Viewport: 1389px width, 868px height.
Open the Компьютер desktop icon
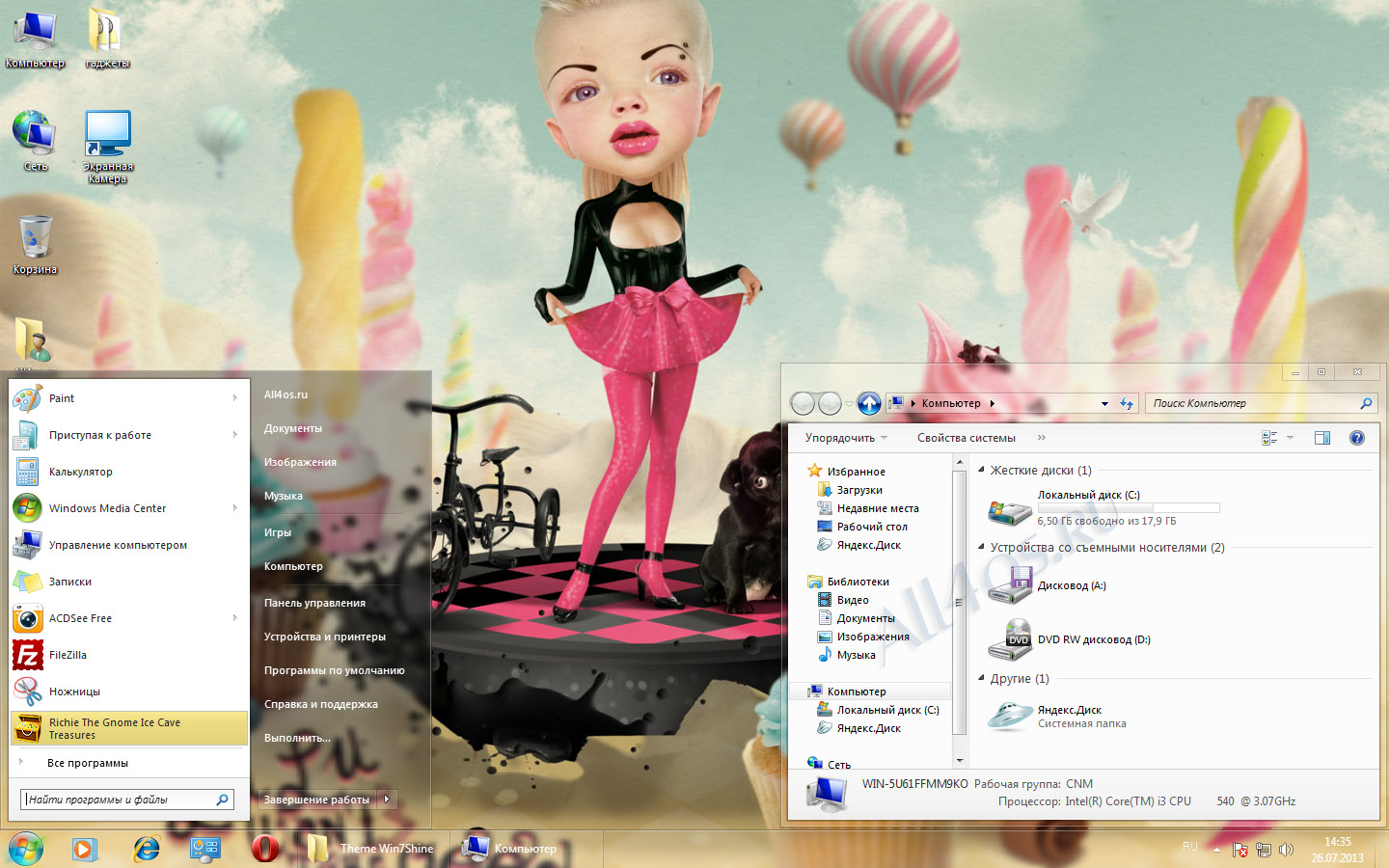click(x=36, y=39)
